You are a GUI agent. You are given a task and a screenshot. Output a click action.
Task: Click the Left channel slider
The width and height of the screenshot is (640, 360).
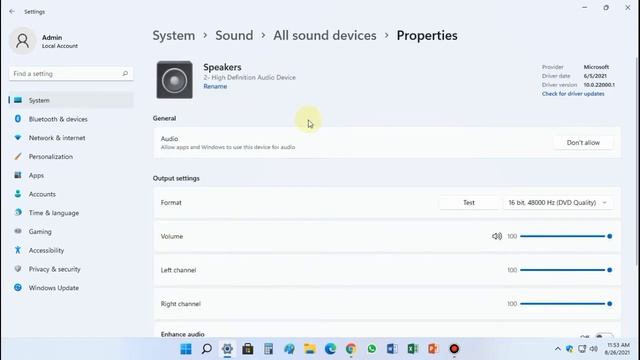pyautogui.click(x=566, y=270)
